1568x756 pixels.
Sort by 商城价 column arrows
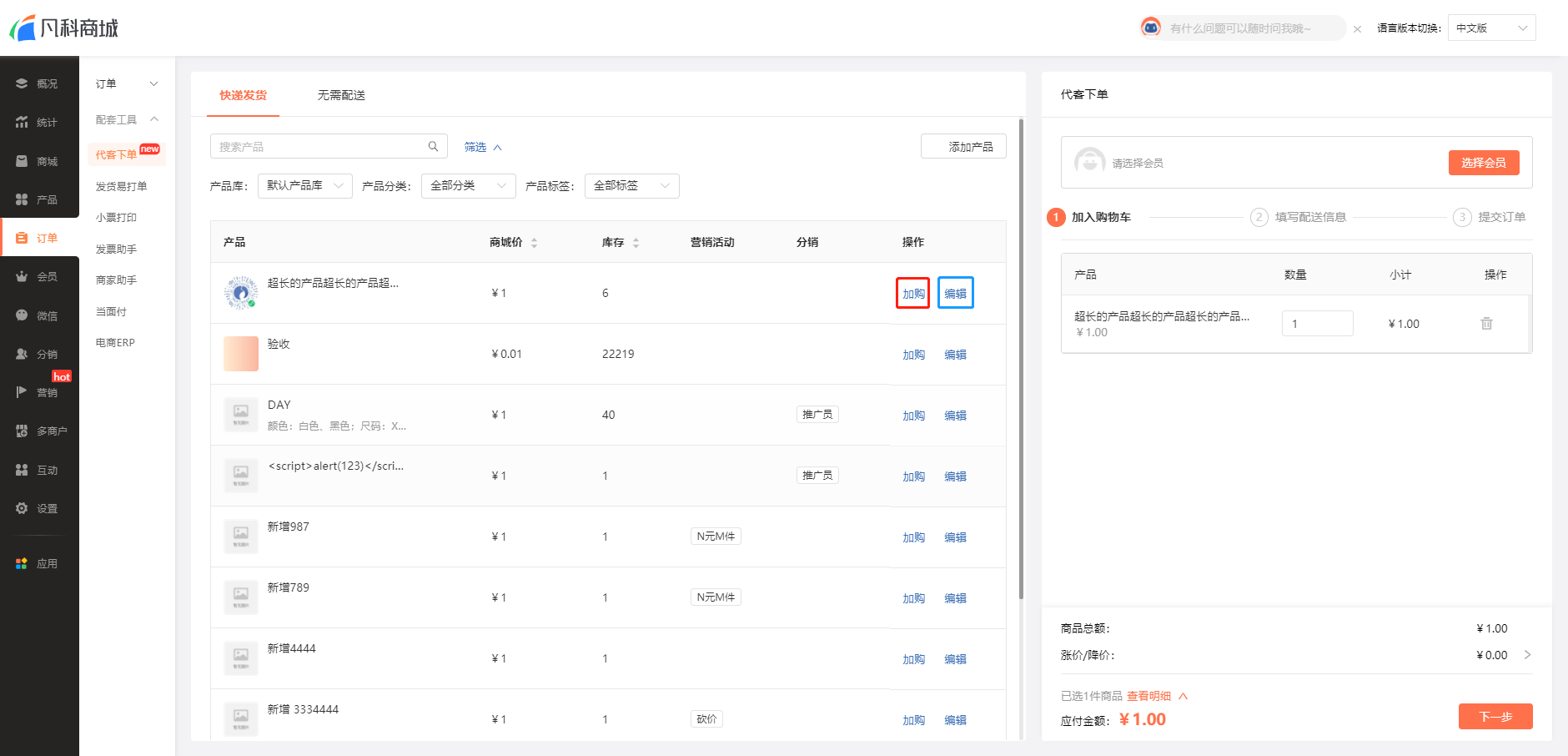pos(534,243)
